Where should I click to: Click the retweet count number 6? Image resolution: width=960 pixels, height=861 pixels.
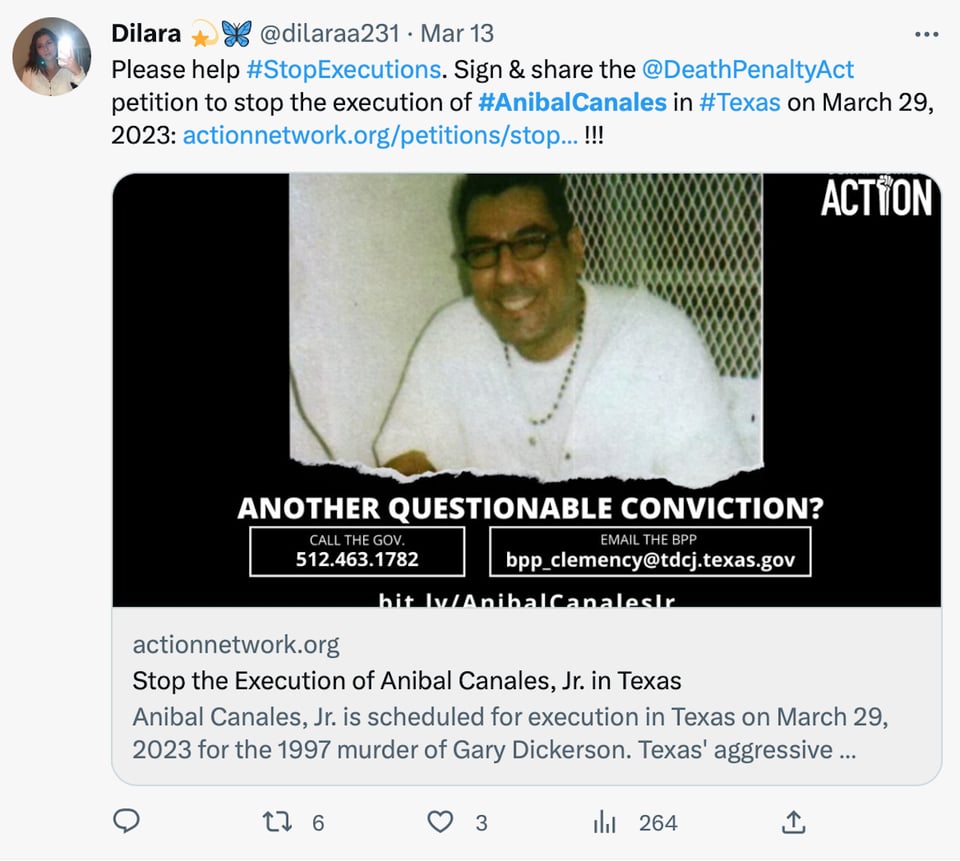pyautogui.click(x=318, y=823)
